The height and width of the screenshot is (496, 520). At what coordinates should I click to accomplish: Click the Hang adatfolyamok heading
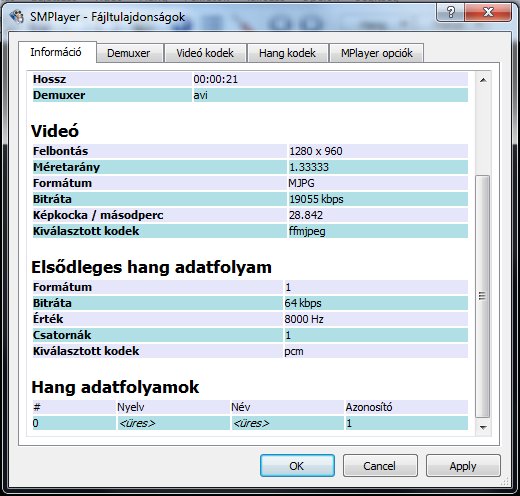115,387
